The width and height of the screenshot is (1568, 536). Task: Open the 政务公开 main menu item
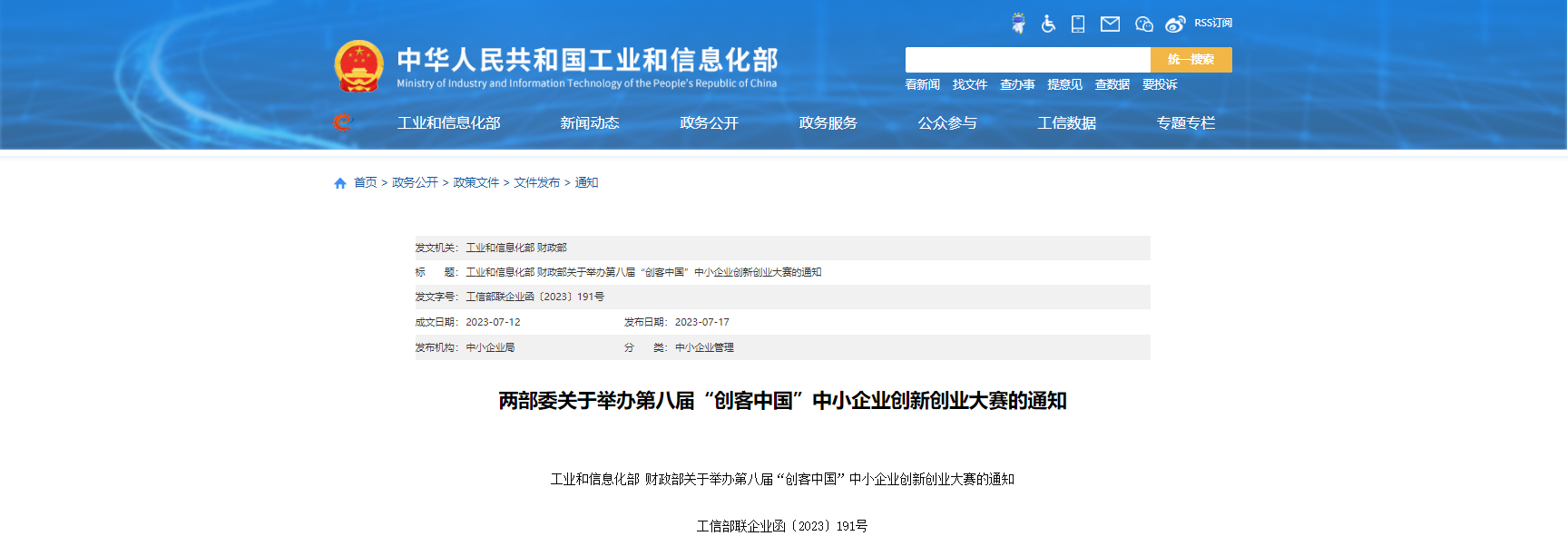[x=709, y=122]
